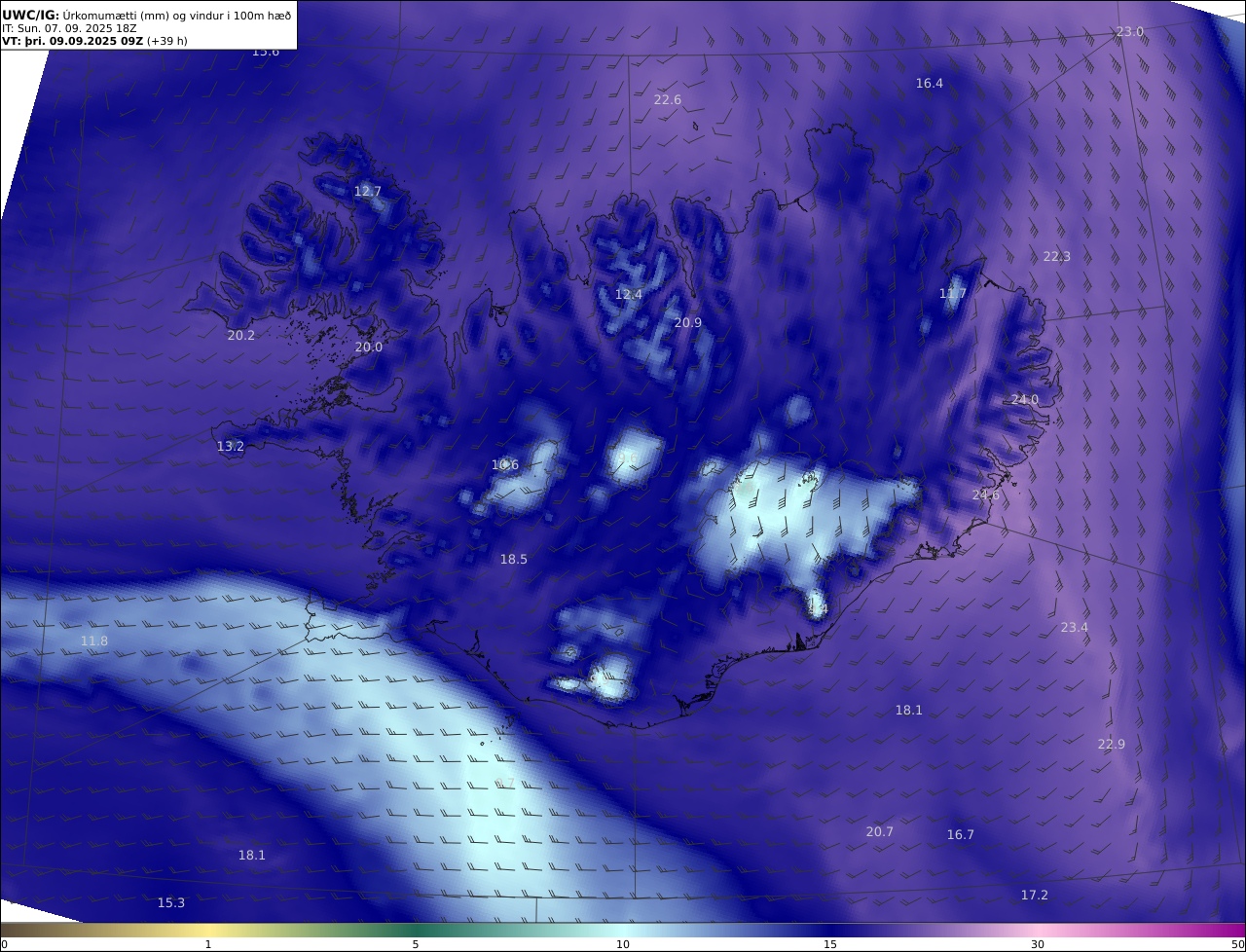The width and height of the screenshot is (1246, 952).
Task: Click the color scale tick label 30
Action: 1038,944
